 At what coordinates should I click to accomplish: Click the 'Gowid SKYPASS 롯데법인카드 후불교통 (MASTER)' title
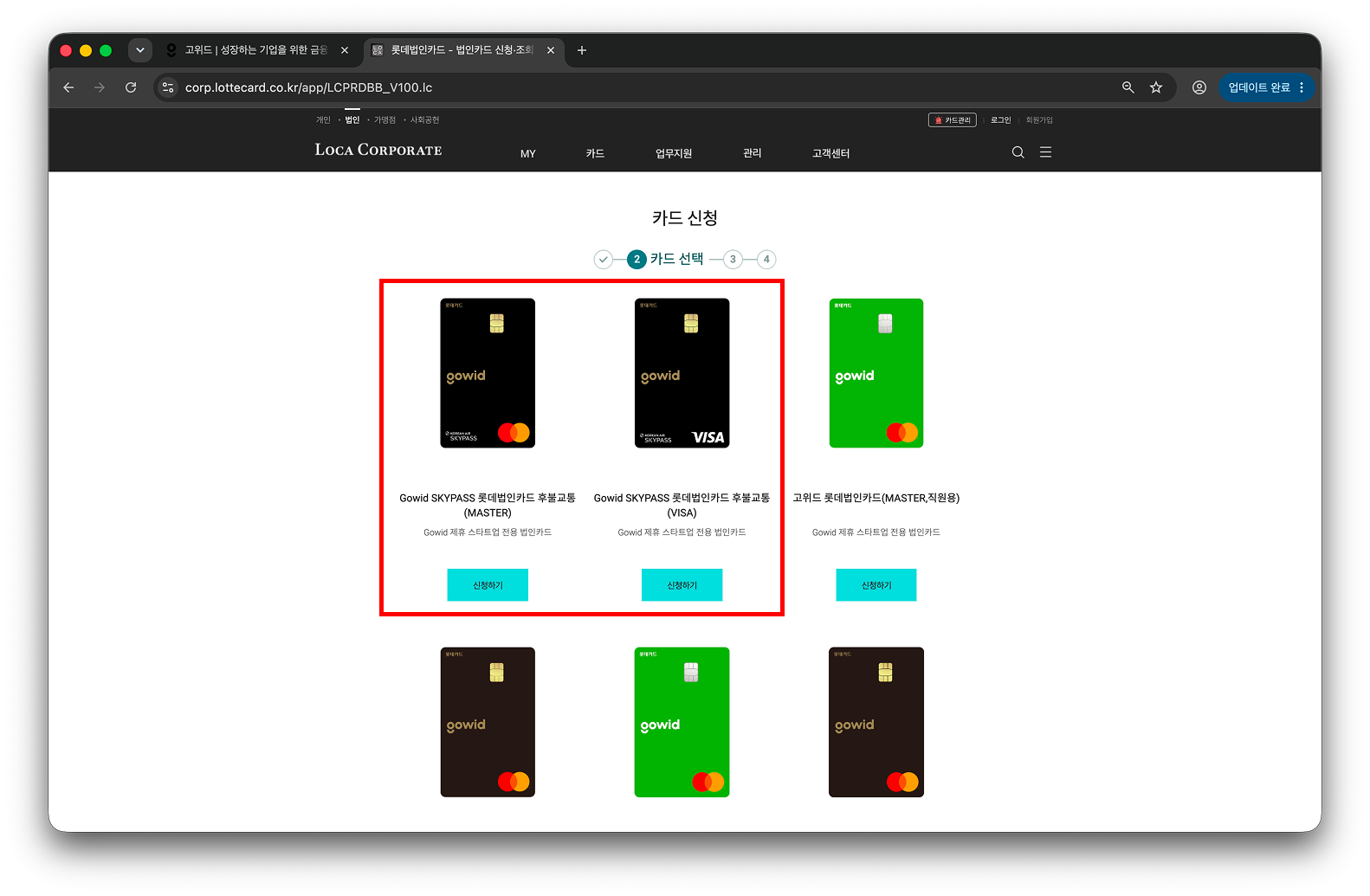[488, 506]
